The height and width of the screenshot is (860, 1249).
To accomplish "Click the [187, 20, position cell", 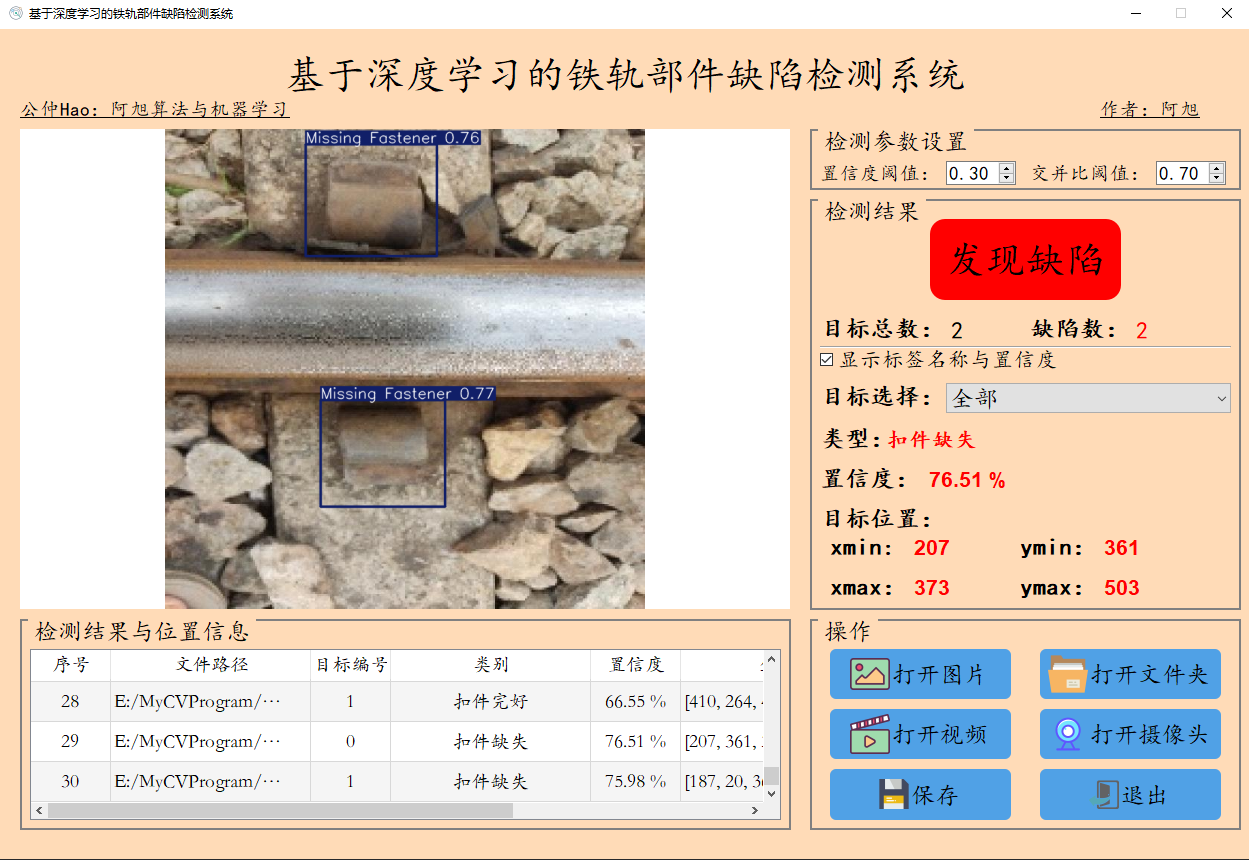I will pos(723,782).
